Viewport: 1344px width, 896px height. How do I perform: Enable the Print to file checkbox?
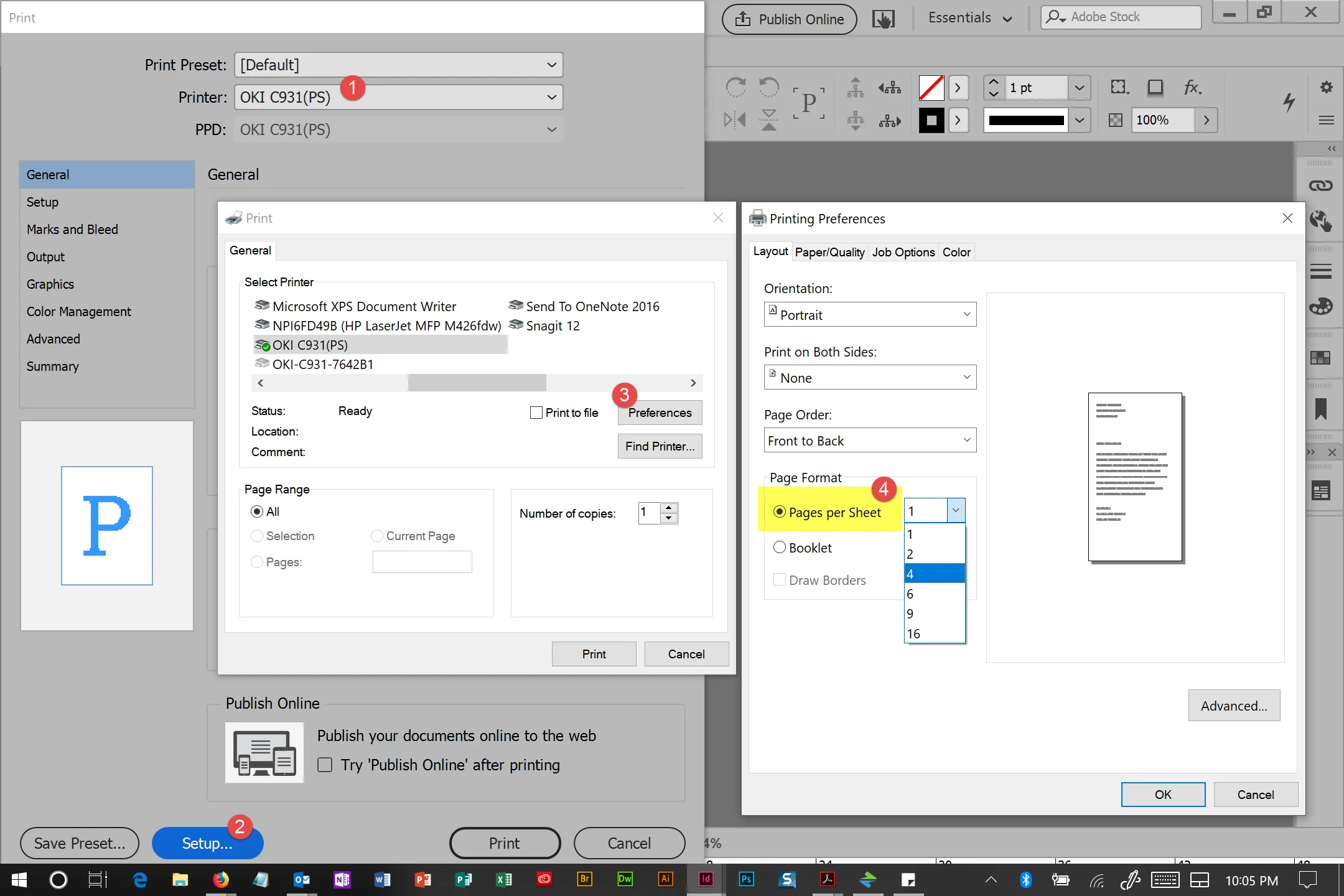[536, 413]
